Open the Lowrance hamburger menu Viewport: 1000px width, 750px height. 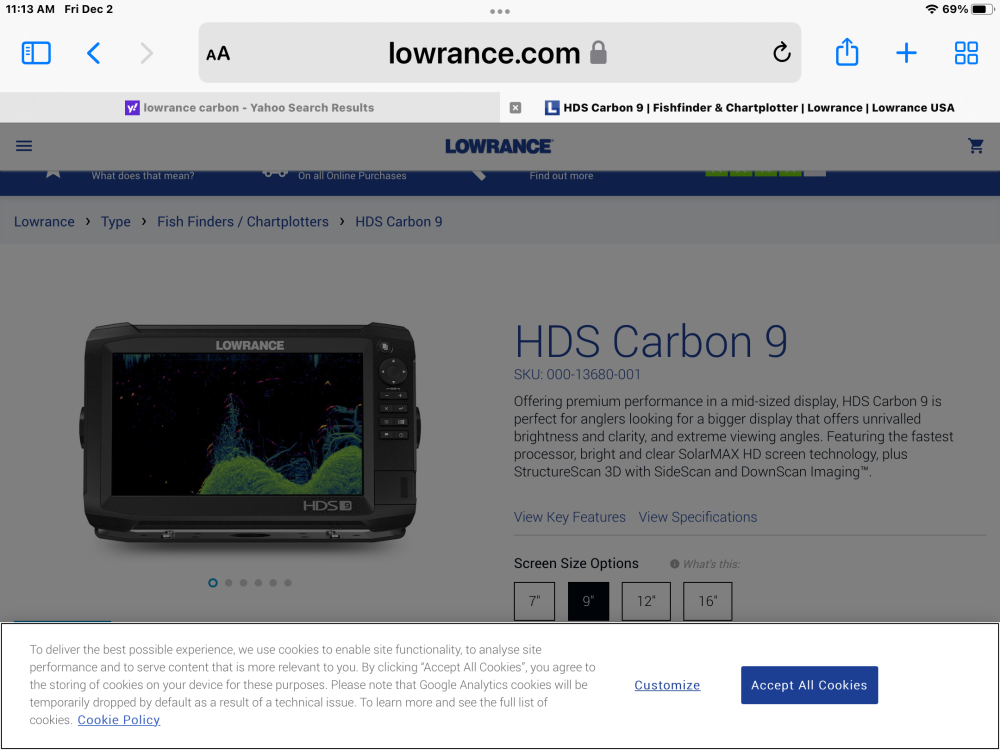point(24,146)
